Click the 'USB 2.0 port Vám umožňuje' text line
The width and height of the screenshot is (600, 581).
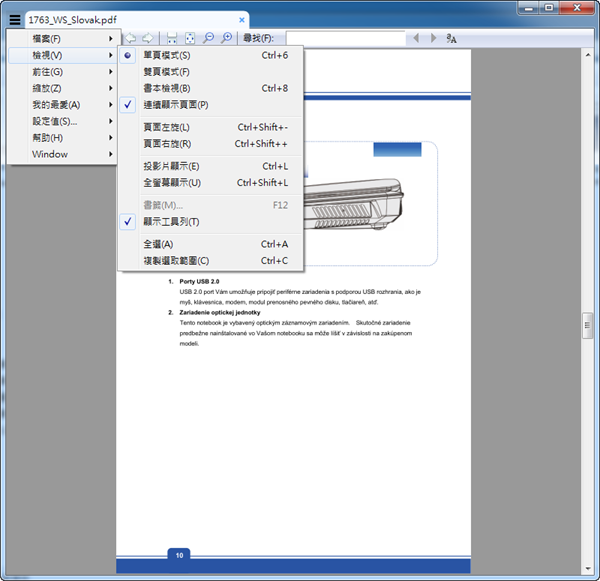(x=300, y=292)
